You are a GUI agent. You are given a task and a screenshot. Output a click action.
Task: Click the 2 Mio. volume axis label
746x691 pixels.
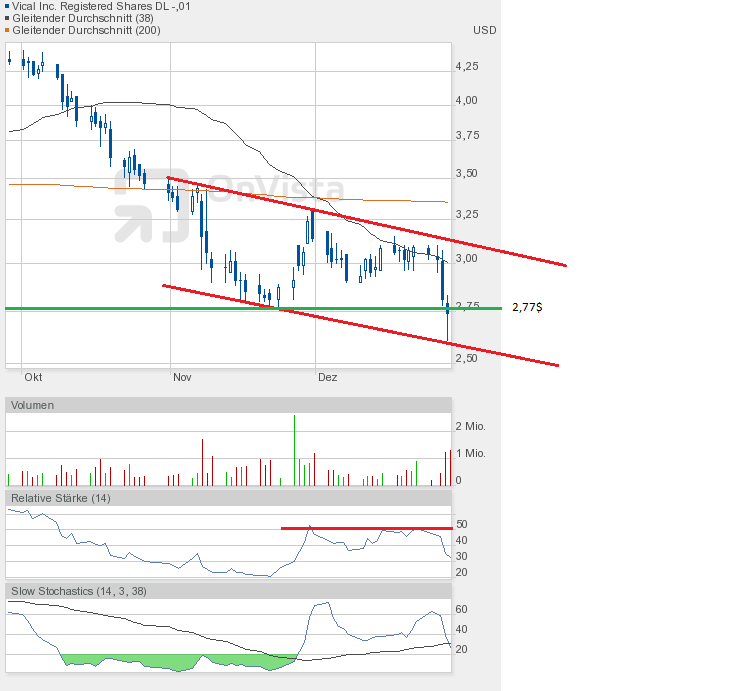pyautogui.click(x=470, y=426)
